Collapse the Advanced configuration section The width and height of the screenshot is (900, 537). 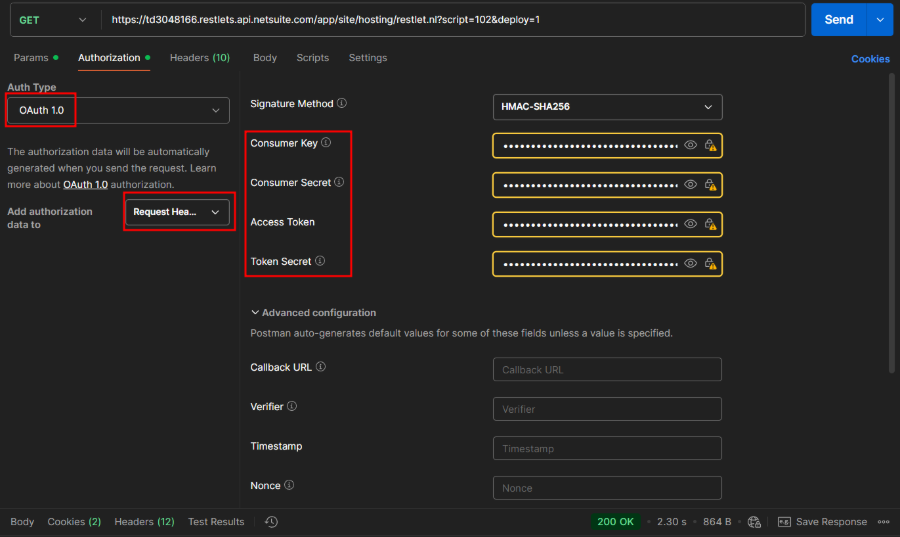pos(313,313)
